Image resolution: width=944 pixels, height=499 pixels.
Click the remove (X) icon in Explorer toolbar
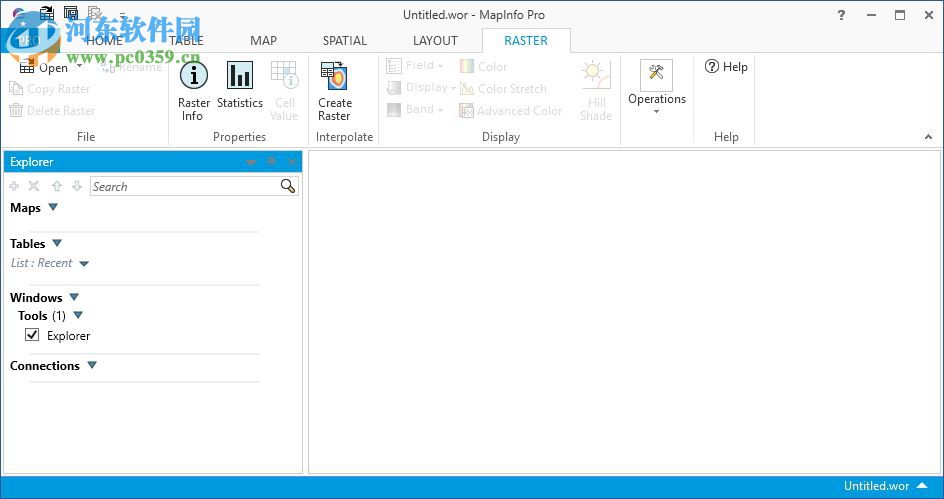coord(34,186)
